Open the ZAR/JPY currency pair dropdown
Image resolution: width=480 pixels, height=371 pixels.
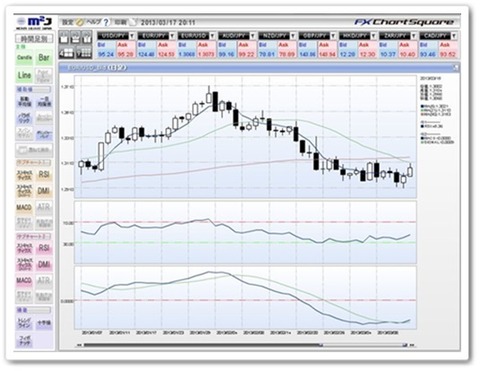(x=414, y=36)
